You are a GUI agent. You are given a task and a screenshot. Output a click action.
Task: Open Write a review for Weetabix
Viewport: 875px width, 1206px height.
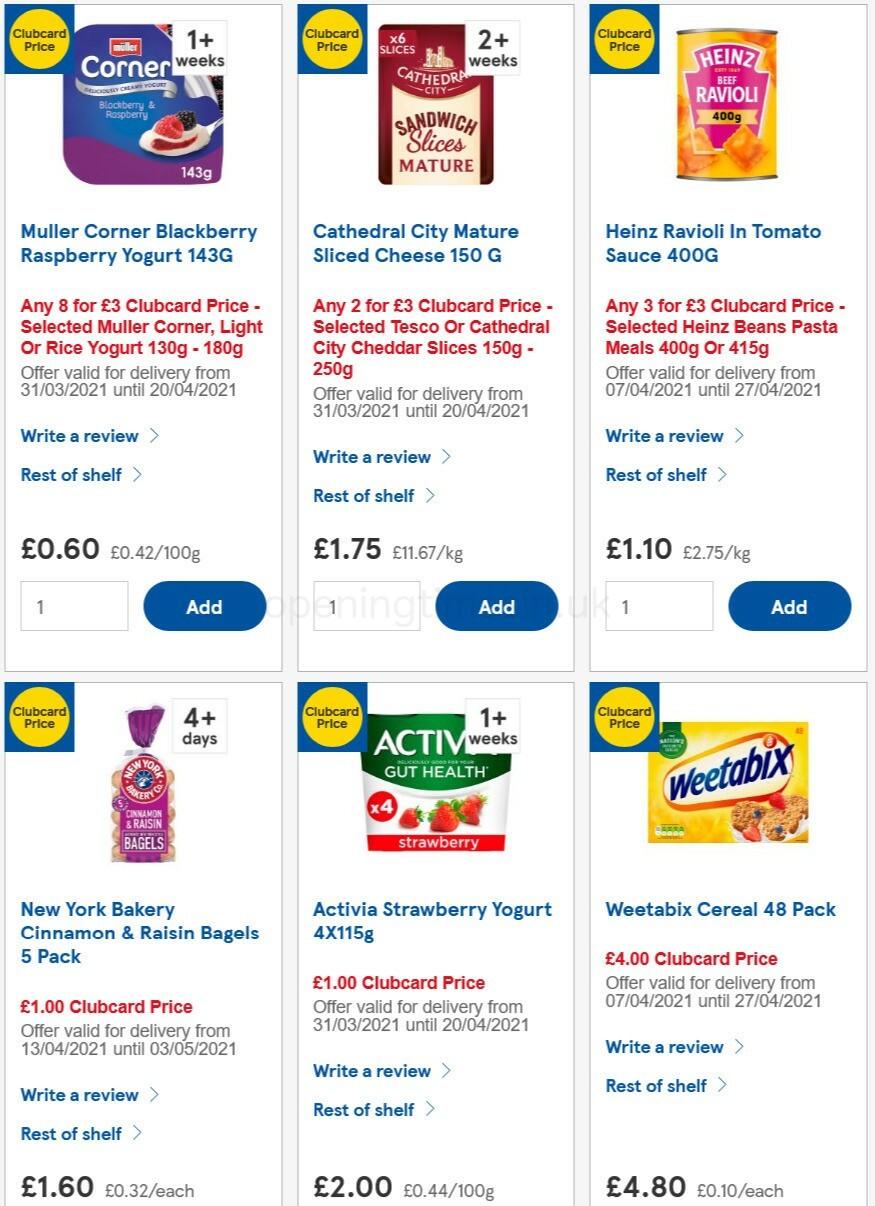coord(665,1047)
